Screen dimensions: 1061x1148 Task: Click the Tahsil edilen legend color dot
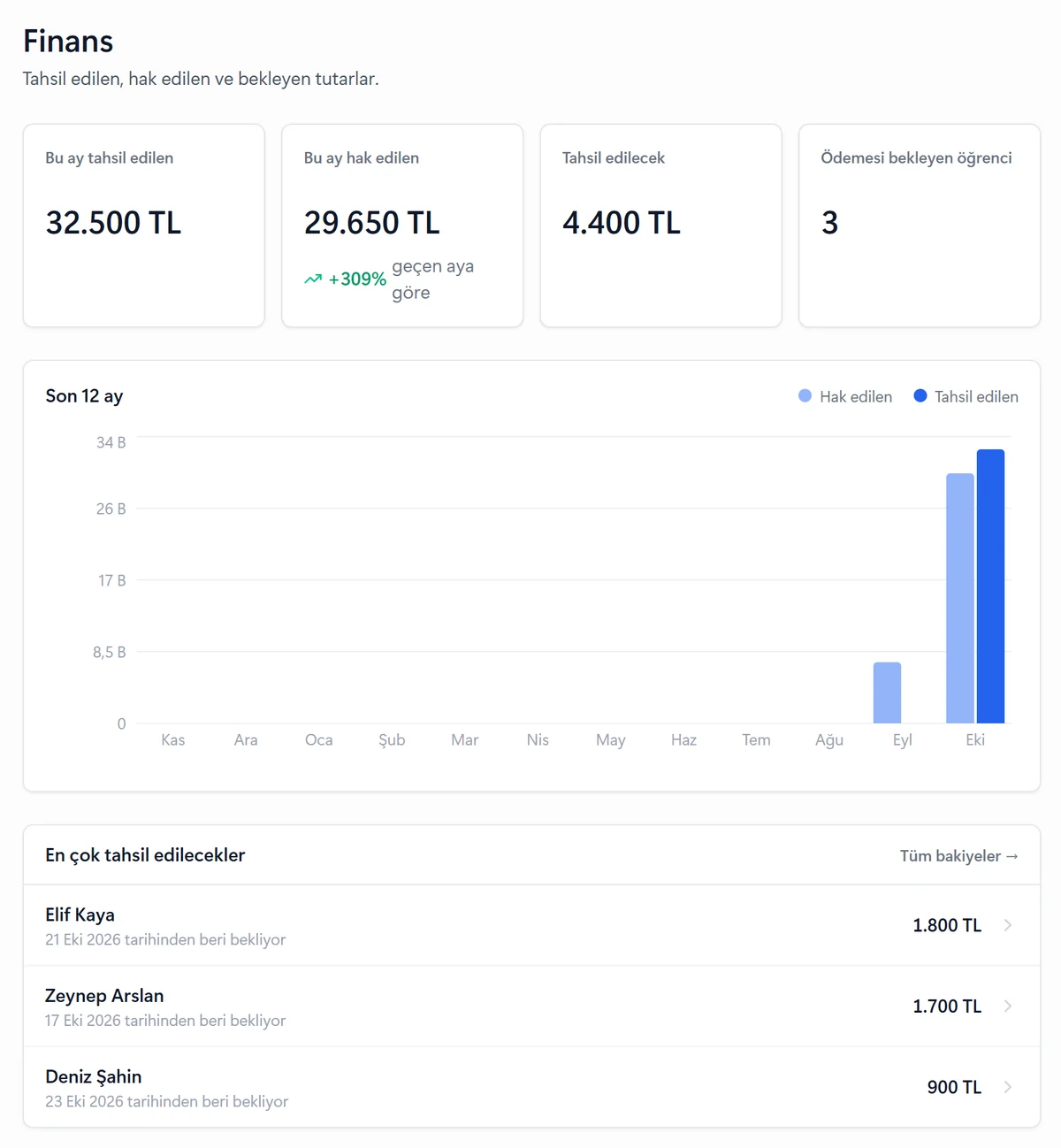pos(920,396)
